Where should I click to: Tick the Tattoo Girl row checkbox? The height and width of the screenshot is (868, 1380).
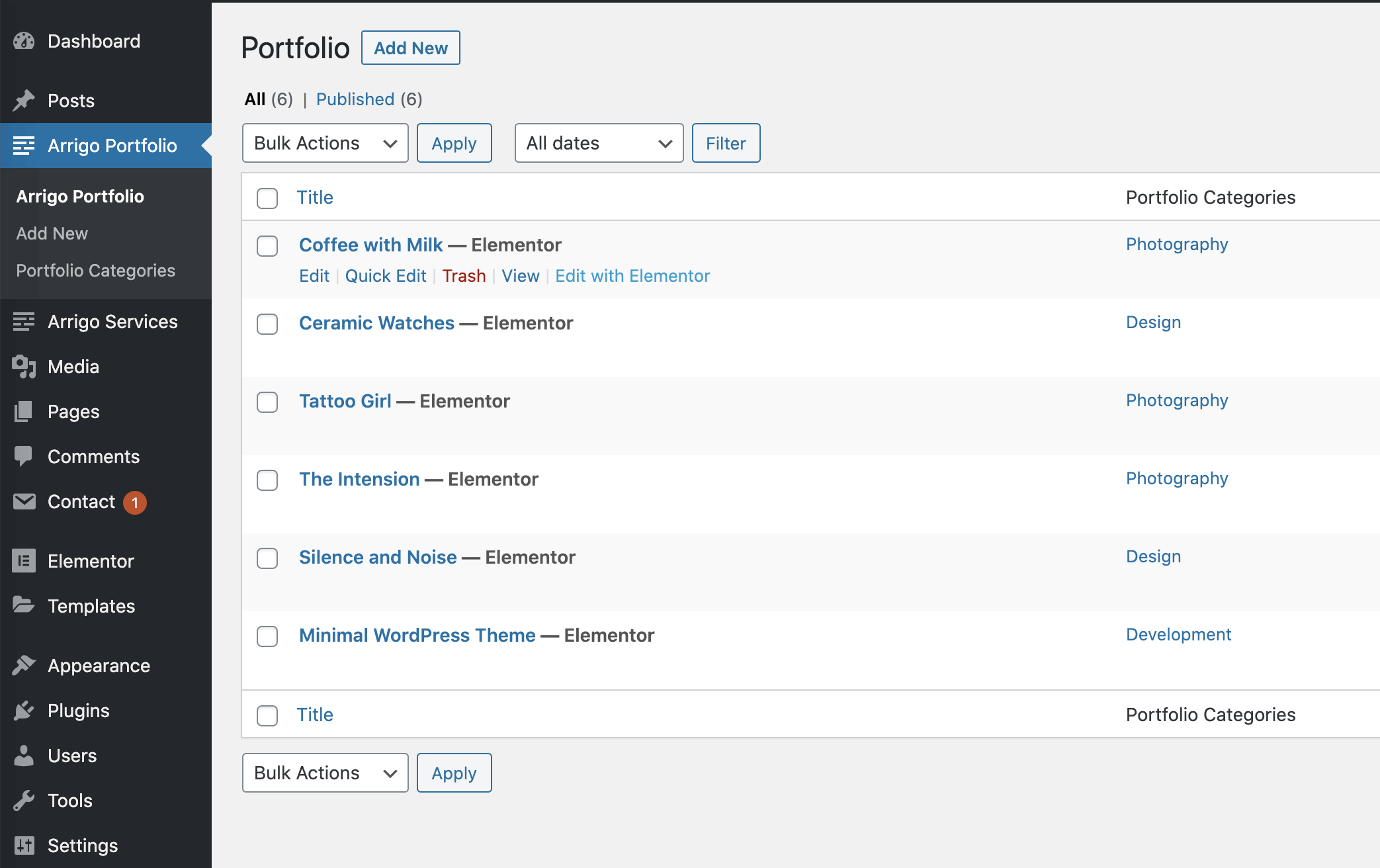267,402
